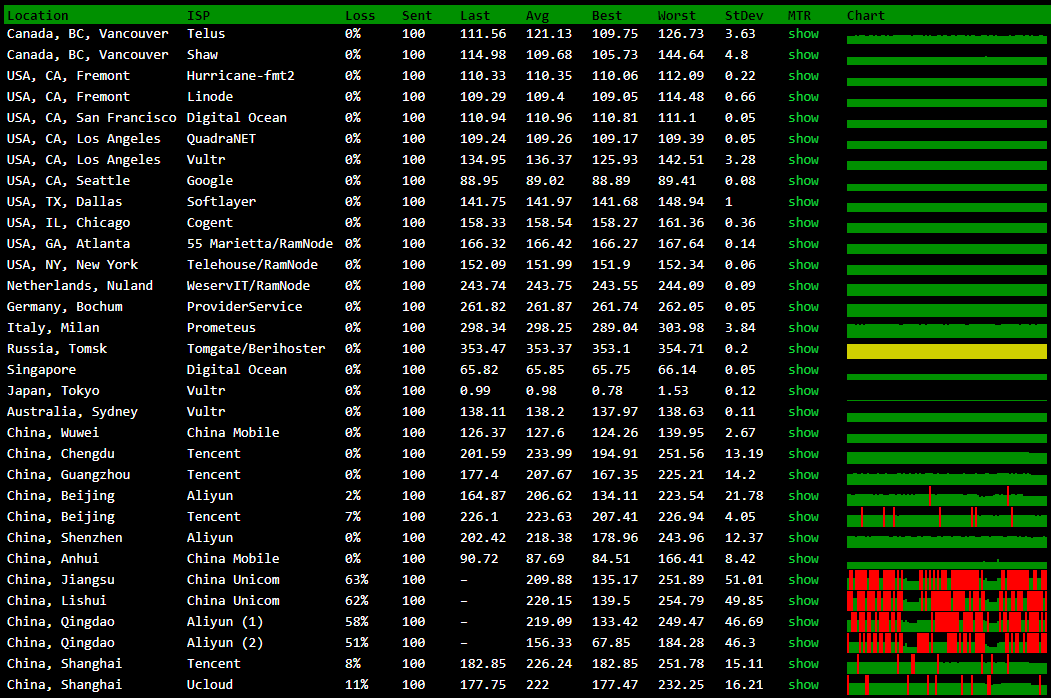Image resolution: width=1051 pixels, height=698 pixels.
Task: Click the chart for Tencent Beijing row
Action: tap(946, 517)
